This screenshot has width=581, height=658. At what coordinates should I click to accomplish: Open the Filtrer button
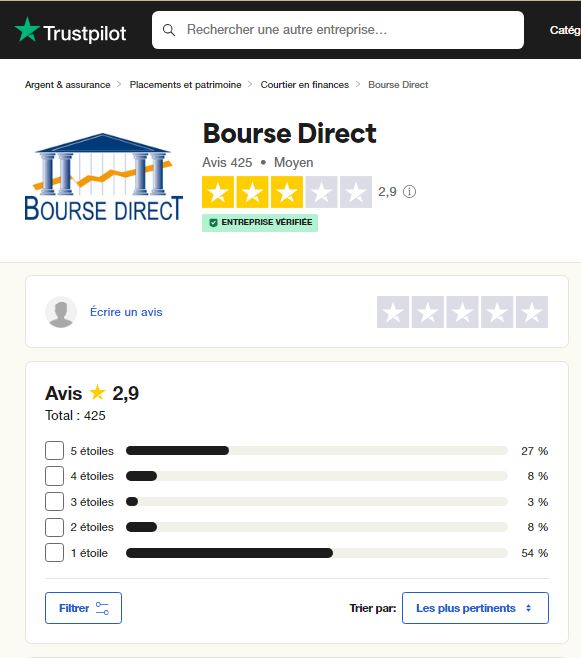point(83,608)
